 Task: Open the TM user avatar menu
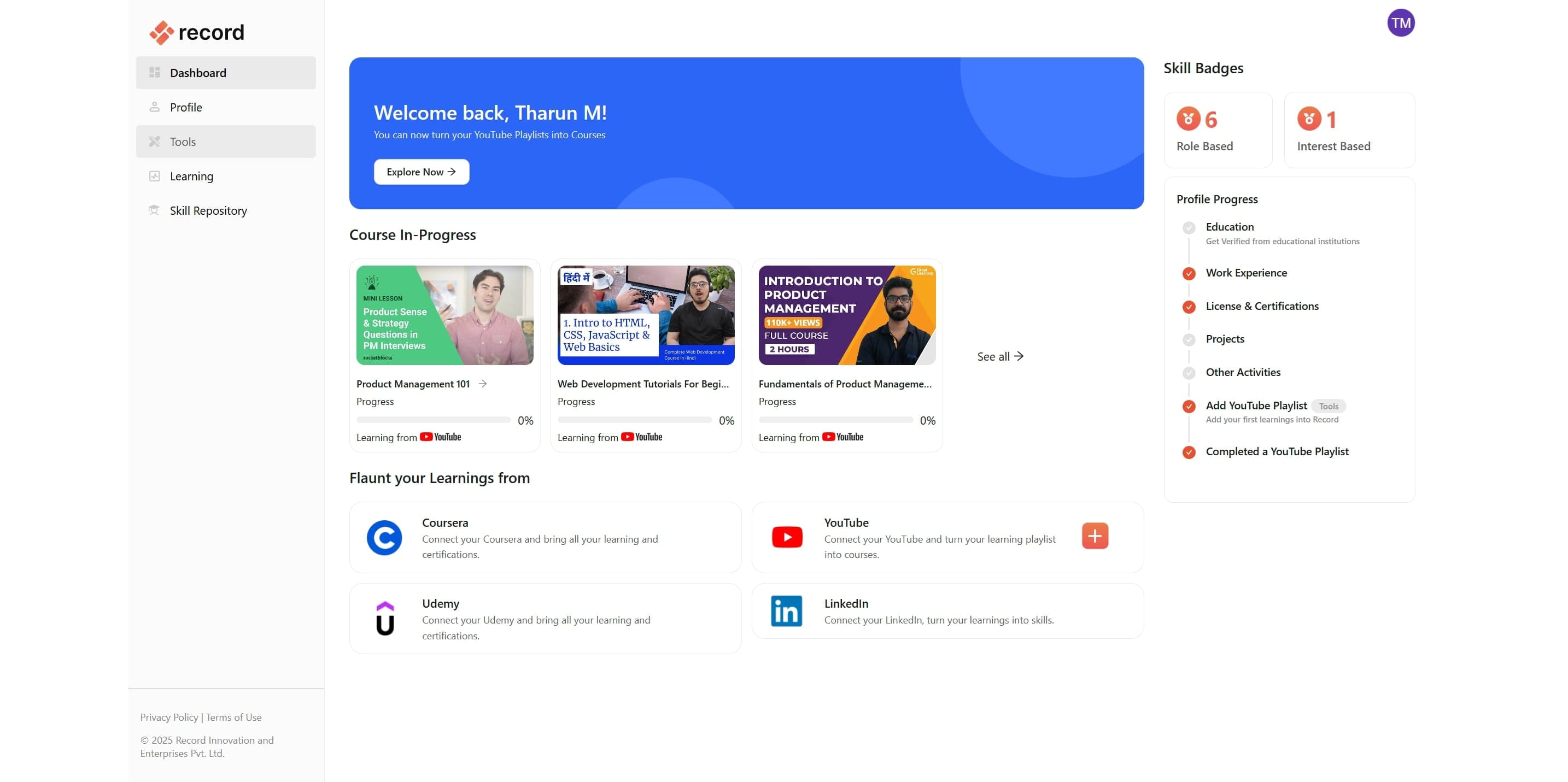[1401, 23]
